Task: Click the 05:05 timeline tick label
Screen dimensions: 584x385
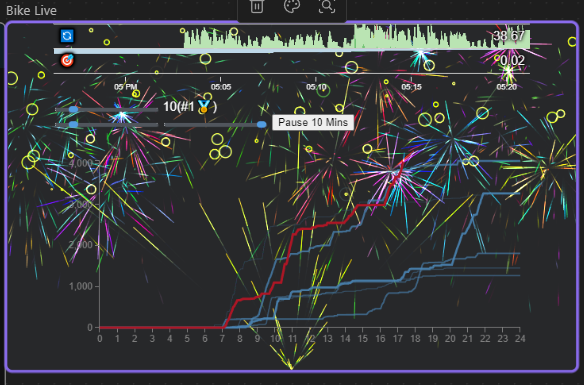Action: click(x=221, y=87)
